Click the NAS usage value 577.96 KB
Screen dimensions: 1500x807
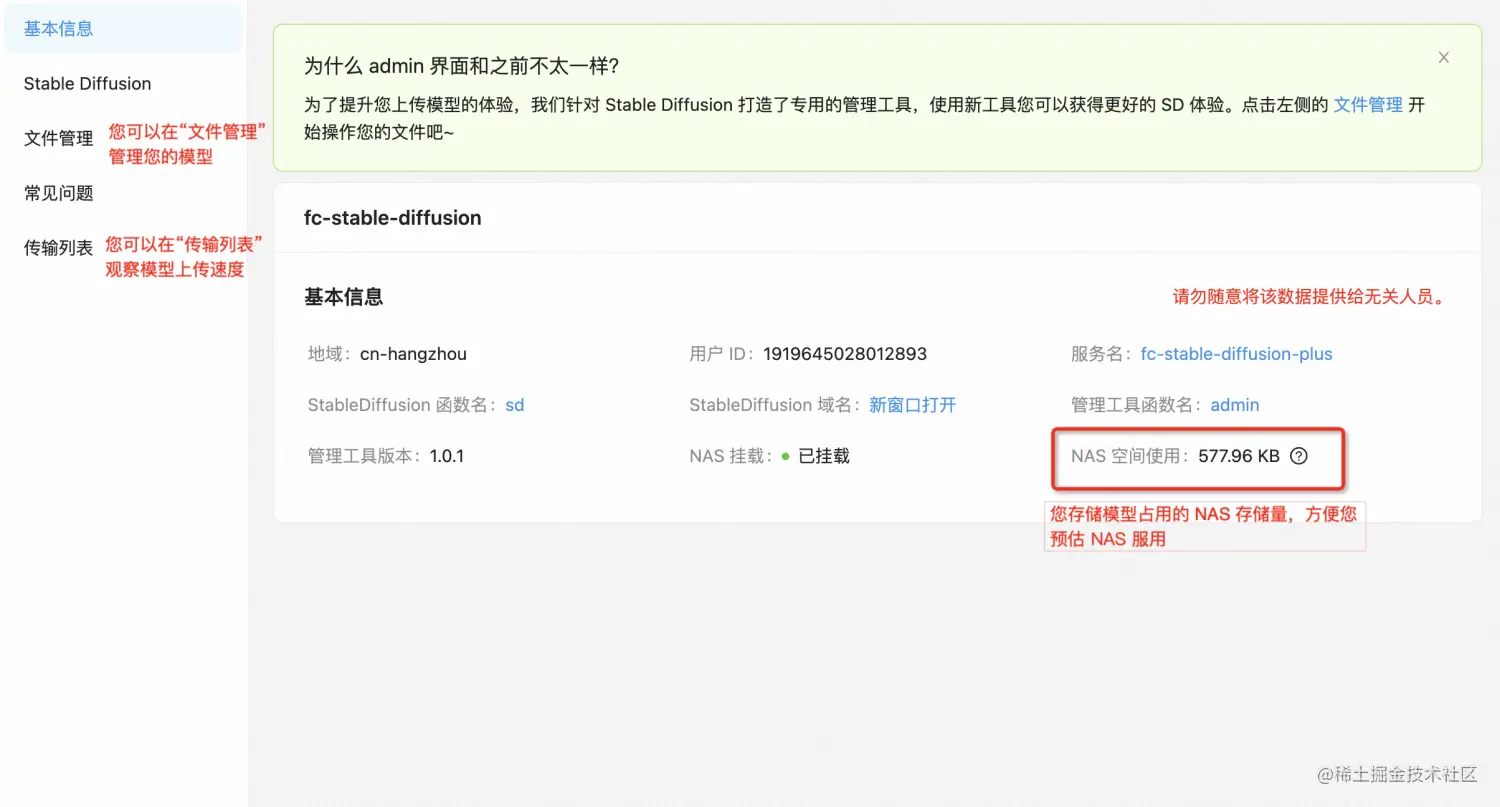point(1239,456)
